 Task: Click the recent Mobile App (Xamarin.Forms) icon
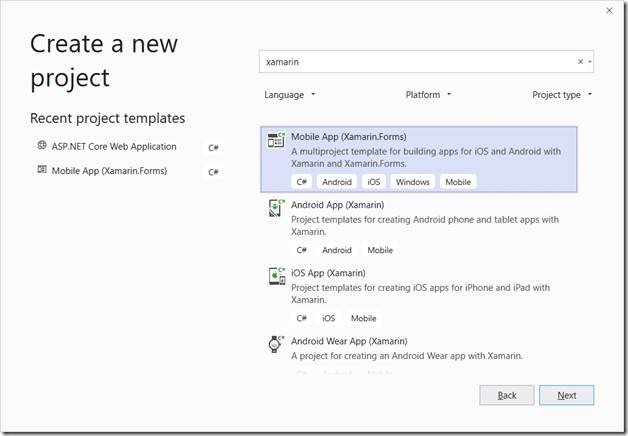pos(42,170)
